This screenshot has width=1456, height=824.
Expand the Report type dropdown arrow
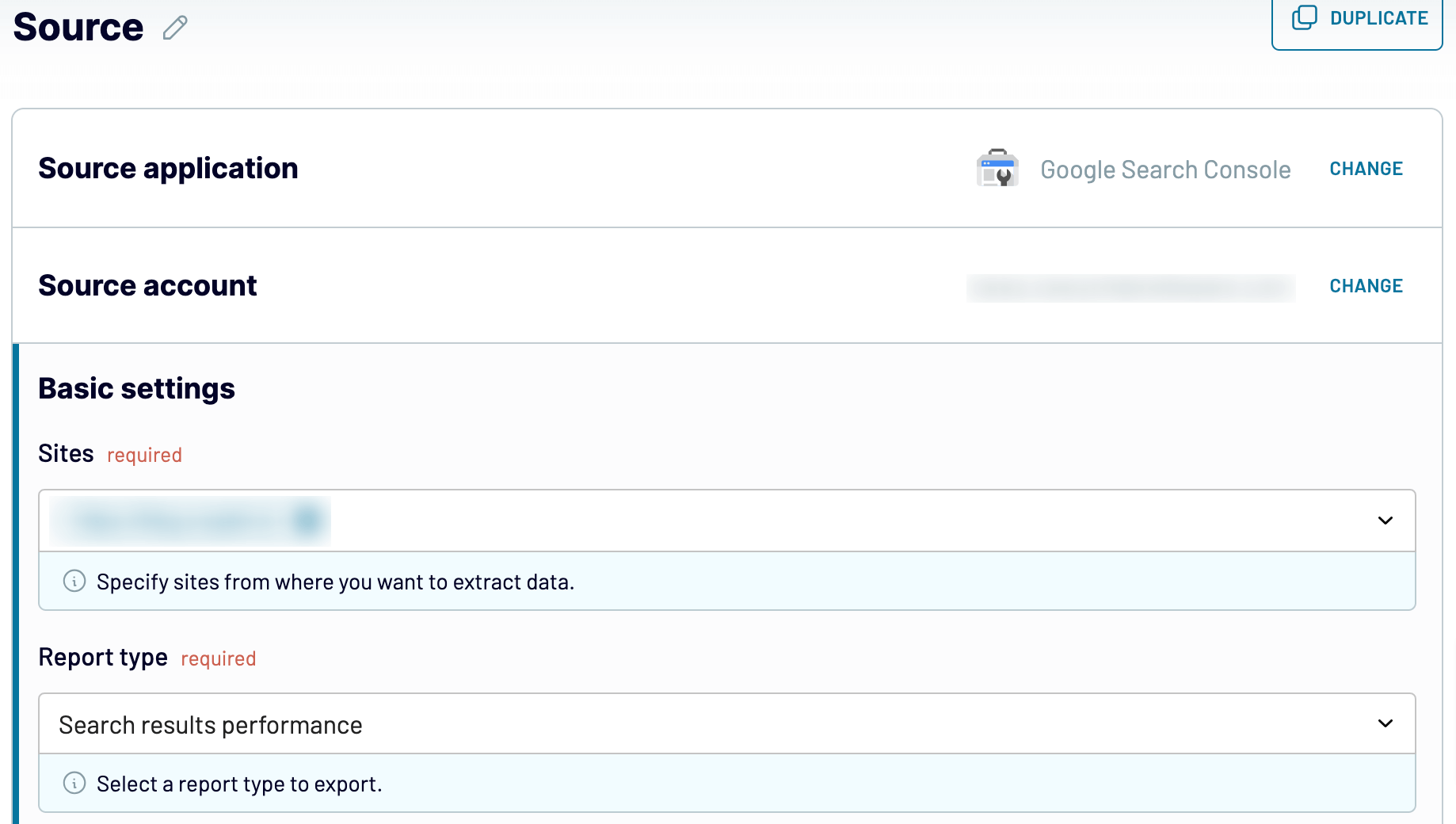point(1385,723)
